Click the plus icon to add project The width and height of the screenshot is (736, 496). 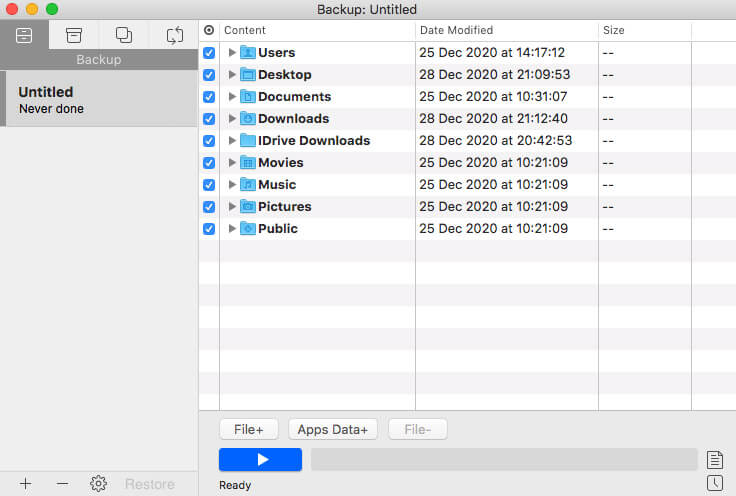click(x=26, y=484)
